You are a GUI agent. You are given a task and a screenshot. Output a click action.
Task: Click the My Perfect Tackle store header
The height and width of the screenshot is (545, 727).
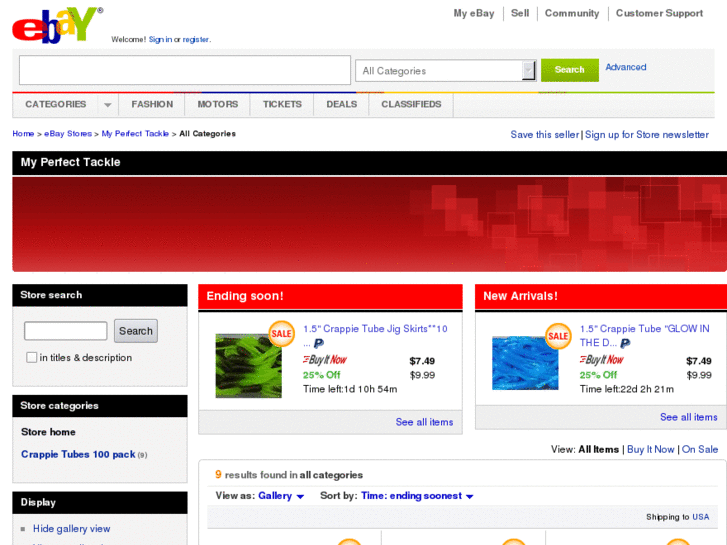(70, 162)
